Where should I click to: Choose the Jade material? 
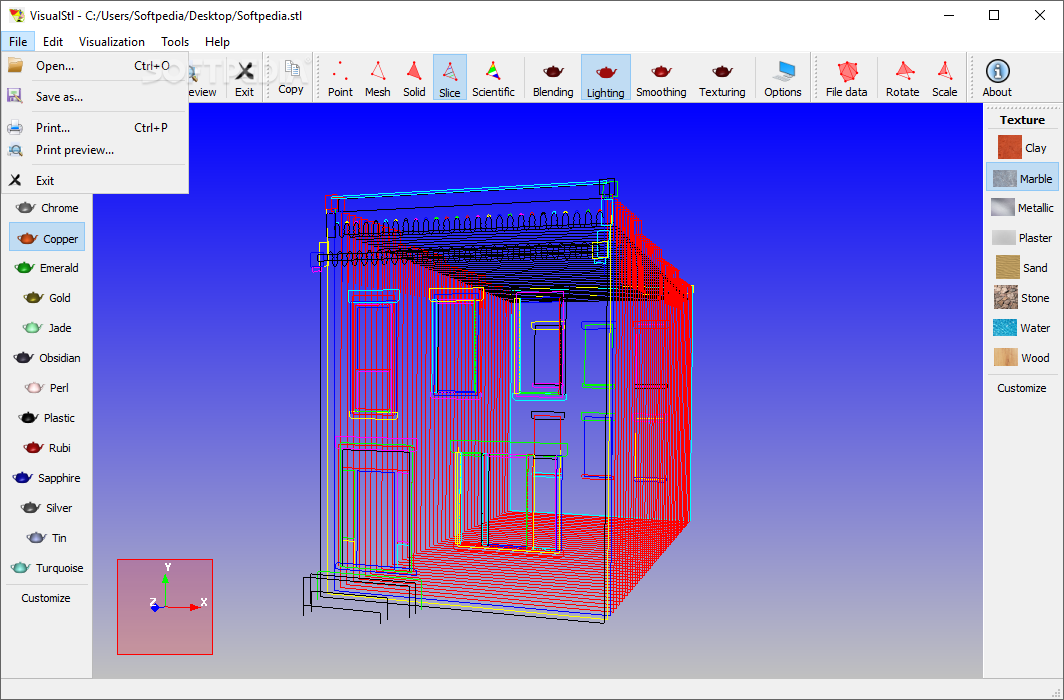click(x=47, y=328)
